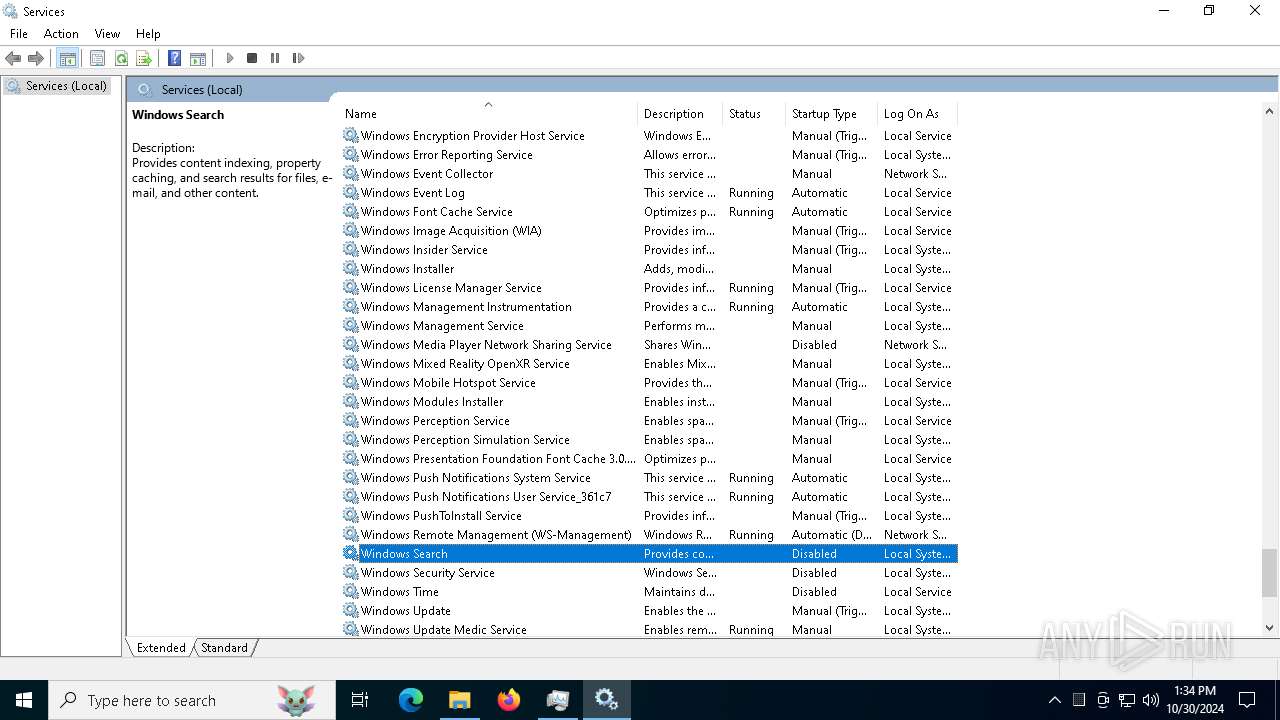Screen dimensions: 1280x720
Task: Open Properties toolbar icon
Action: click(97, 58)
